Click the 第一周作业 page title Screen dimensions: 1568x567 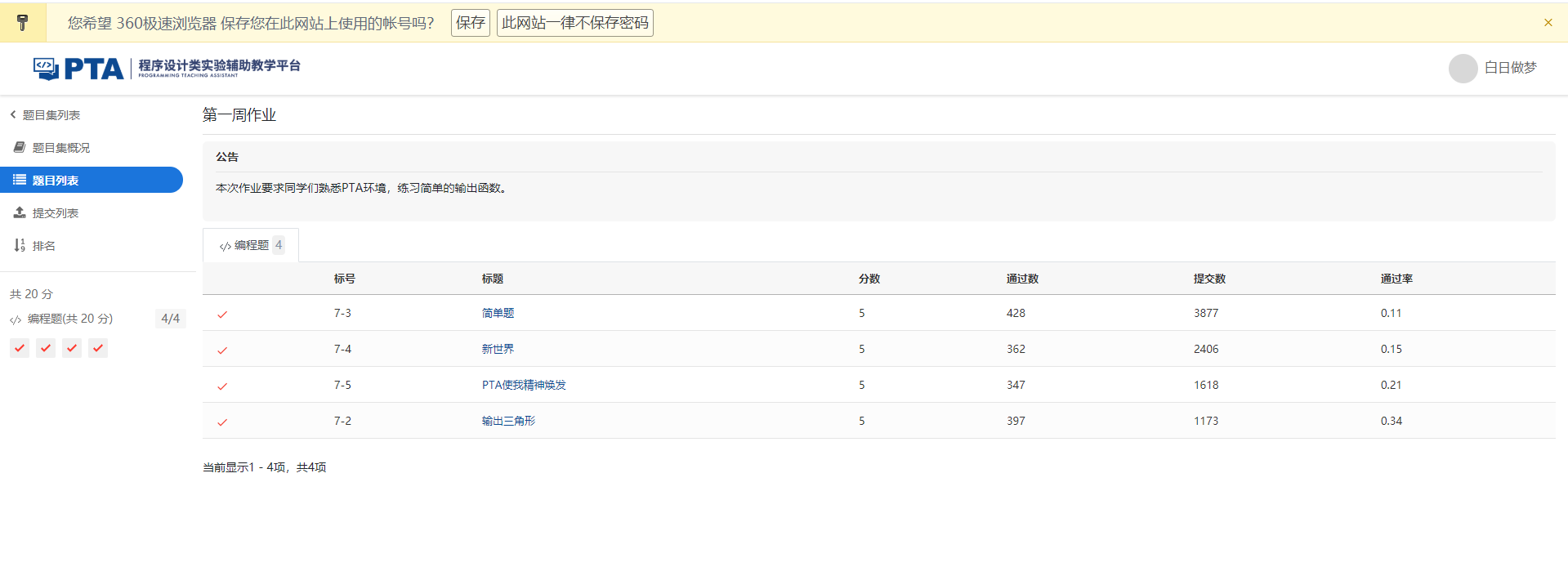[x=239, y=115]
